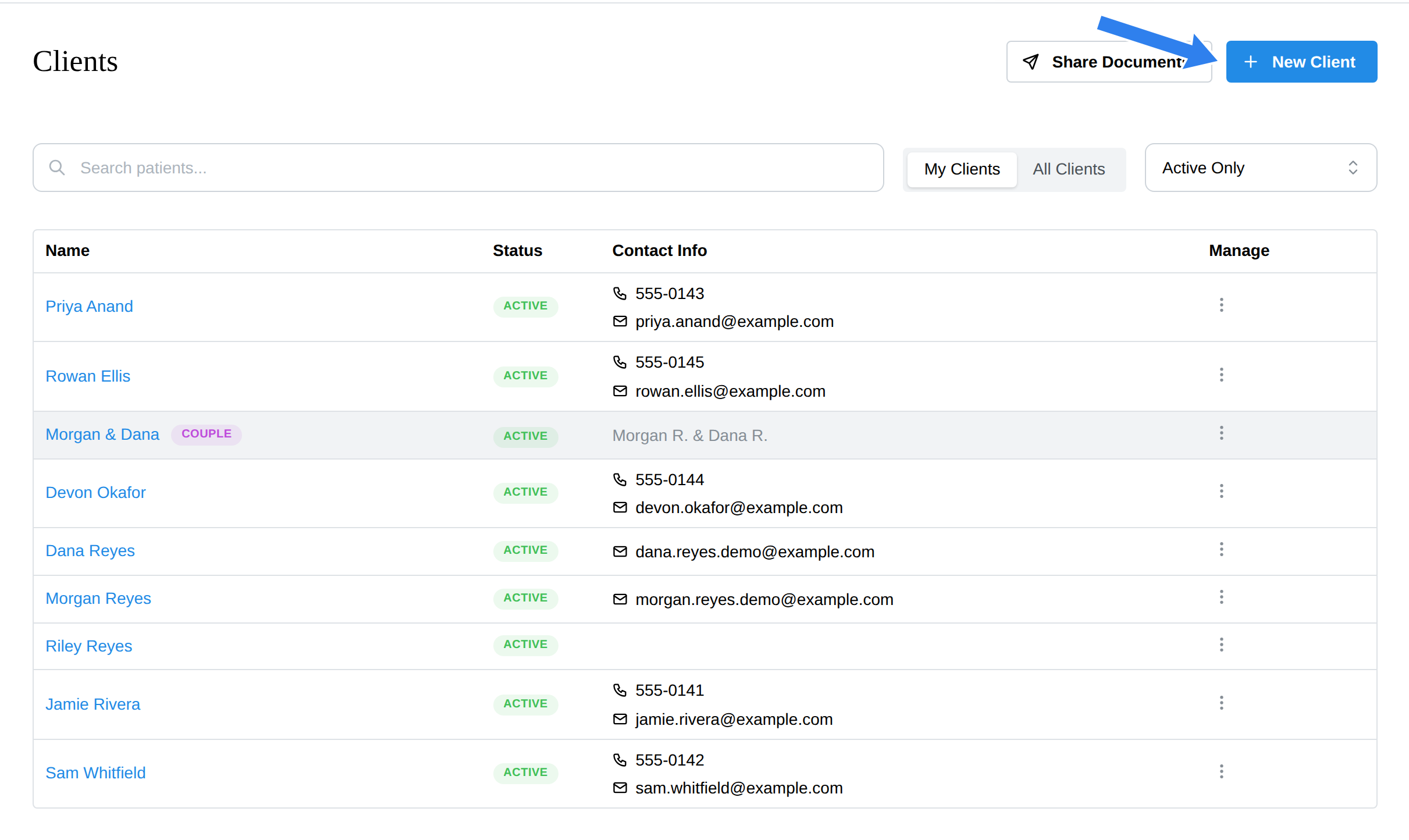The image size is (1409, 840).
Task: Focus the Search patients field
Action: 458,168
